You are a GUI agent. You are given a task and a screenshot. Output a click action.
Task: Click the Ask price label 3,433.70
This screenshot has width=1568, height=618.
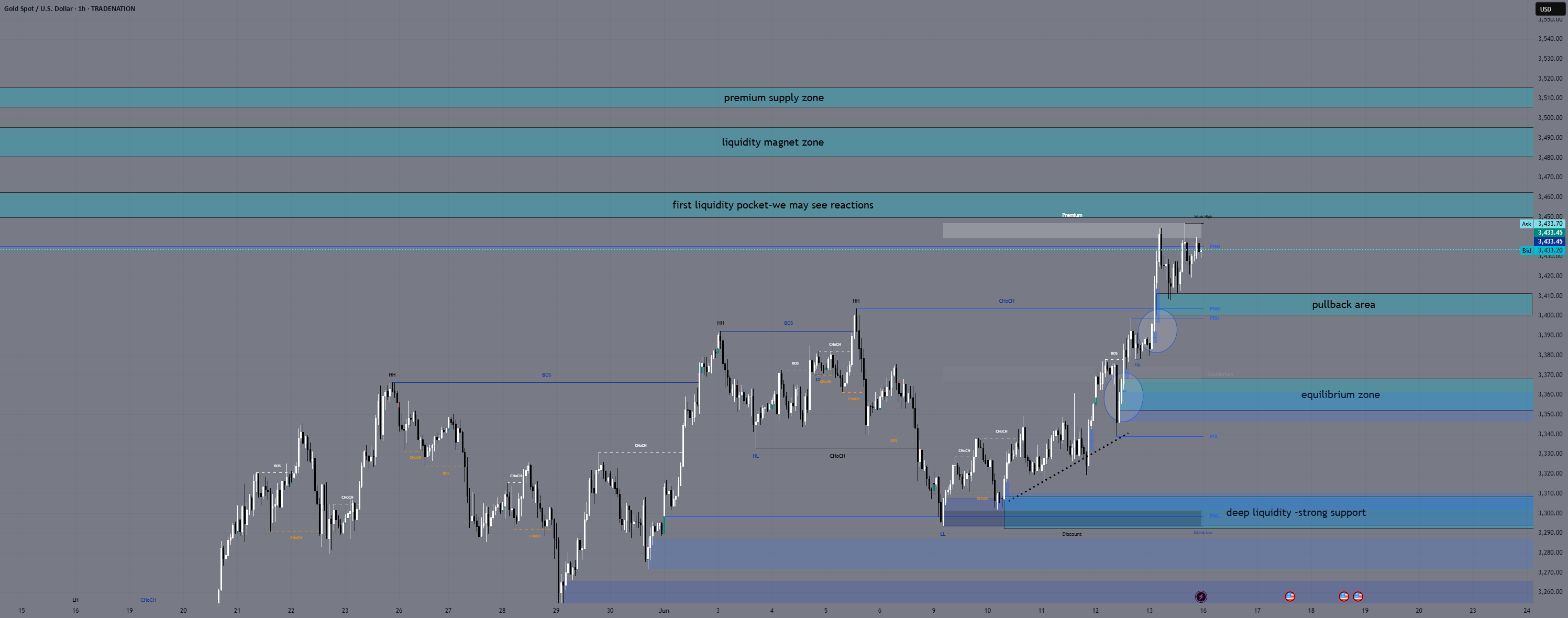coord(1550,224)
